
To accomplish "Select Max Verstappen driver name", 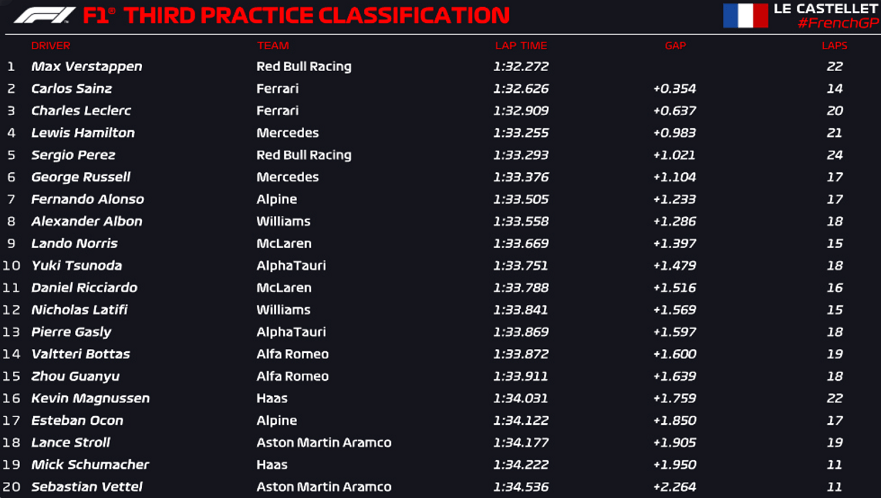I will [x=87, y=66].
